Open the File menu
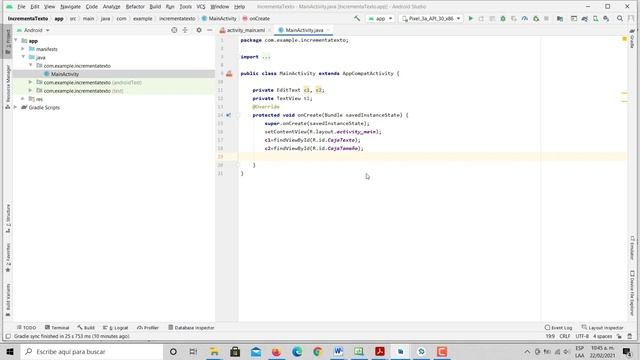 tap(21, 7)
